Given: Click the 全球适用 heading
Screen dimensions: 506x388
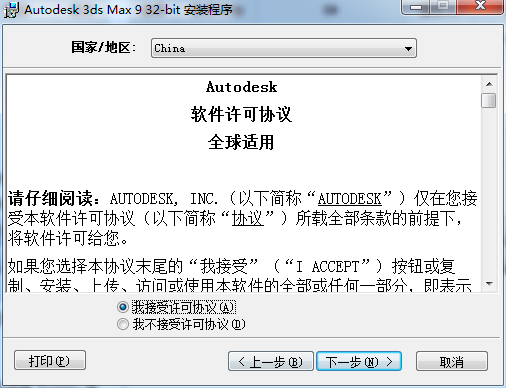Looking at the screenshot, I should click(241, 142).
